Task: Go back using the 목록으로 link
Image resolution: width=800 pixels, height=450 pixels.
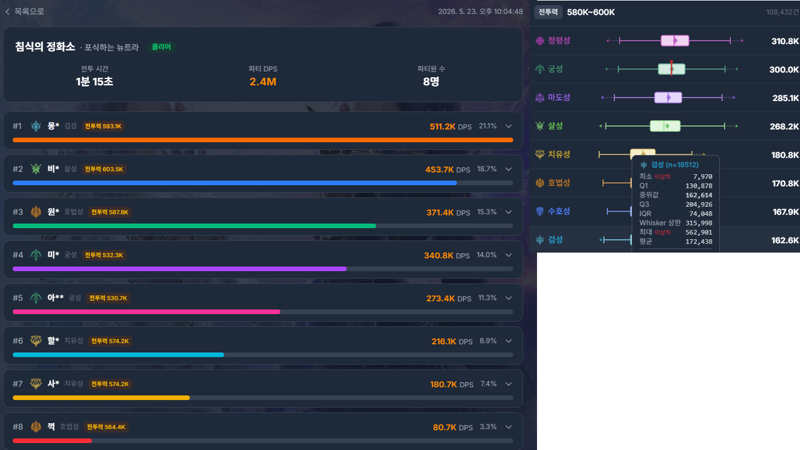Action: pos(24,11)
